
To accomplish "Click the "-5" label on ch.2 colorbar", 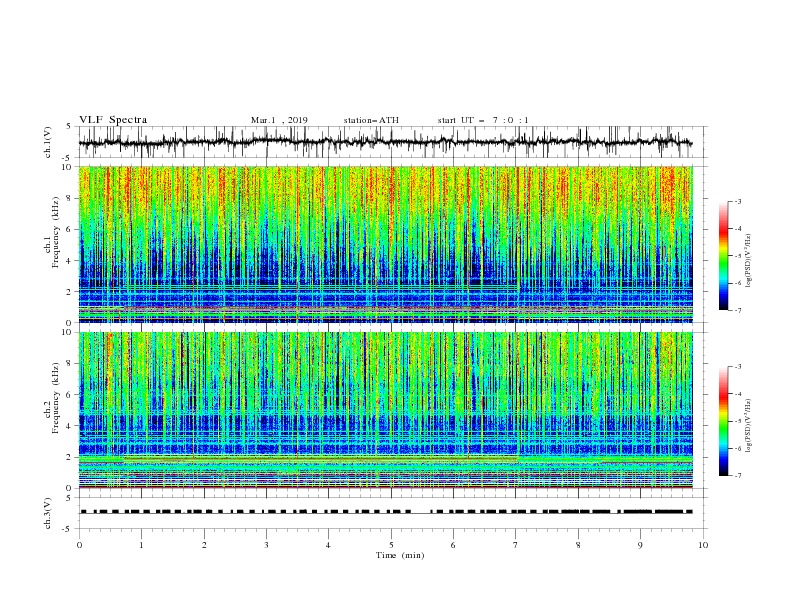I will click(737, 421).
